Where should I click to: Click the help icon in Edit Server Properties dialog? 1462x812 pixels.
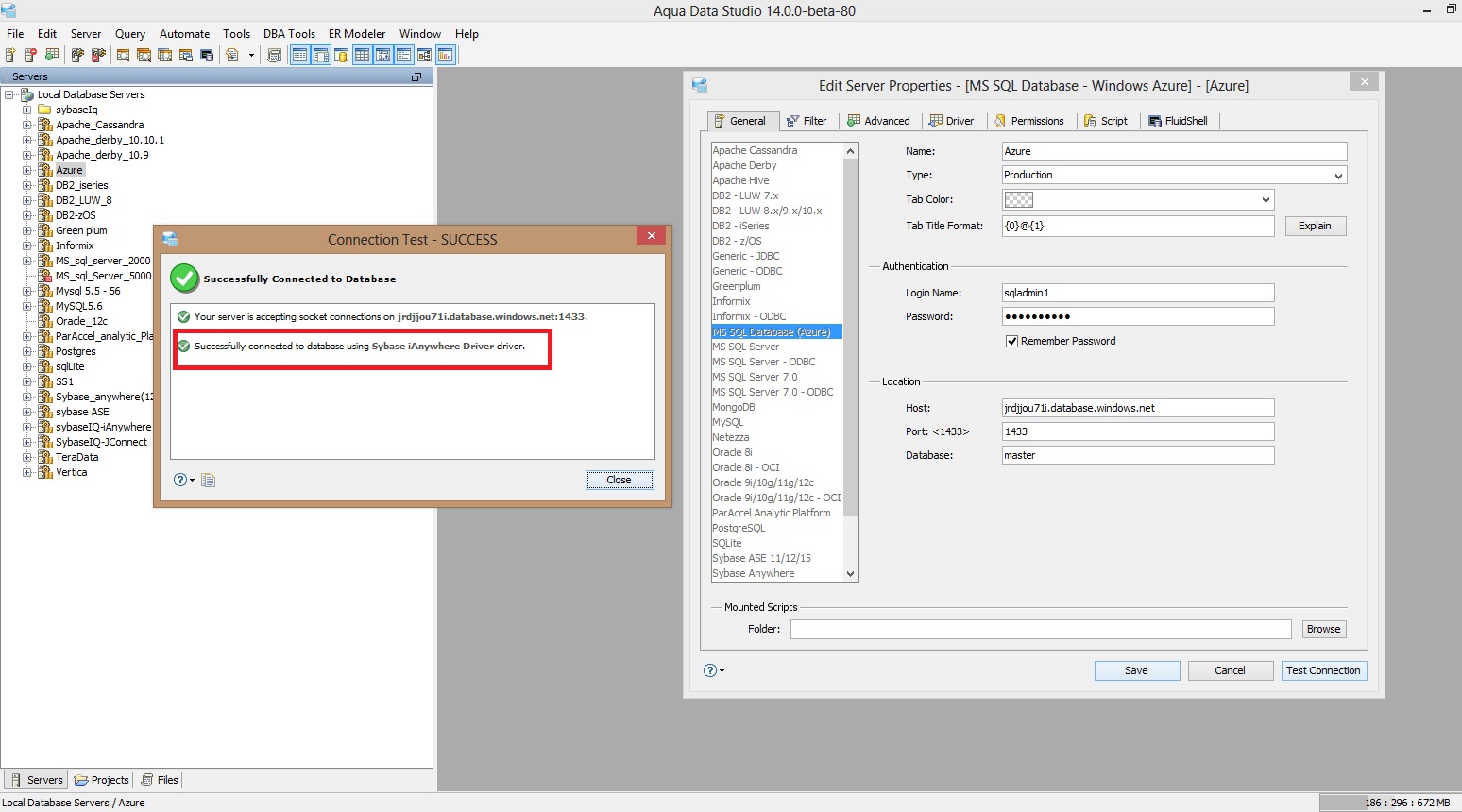tap(710, 670)
